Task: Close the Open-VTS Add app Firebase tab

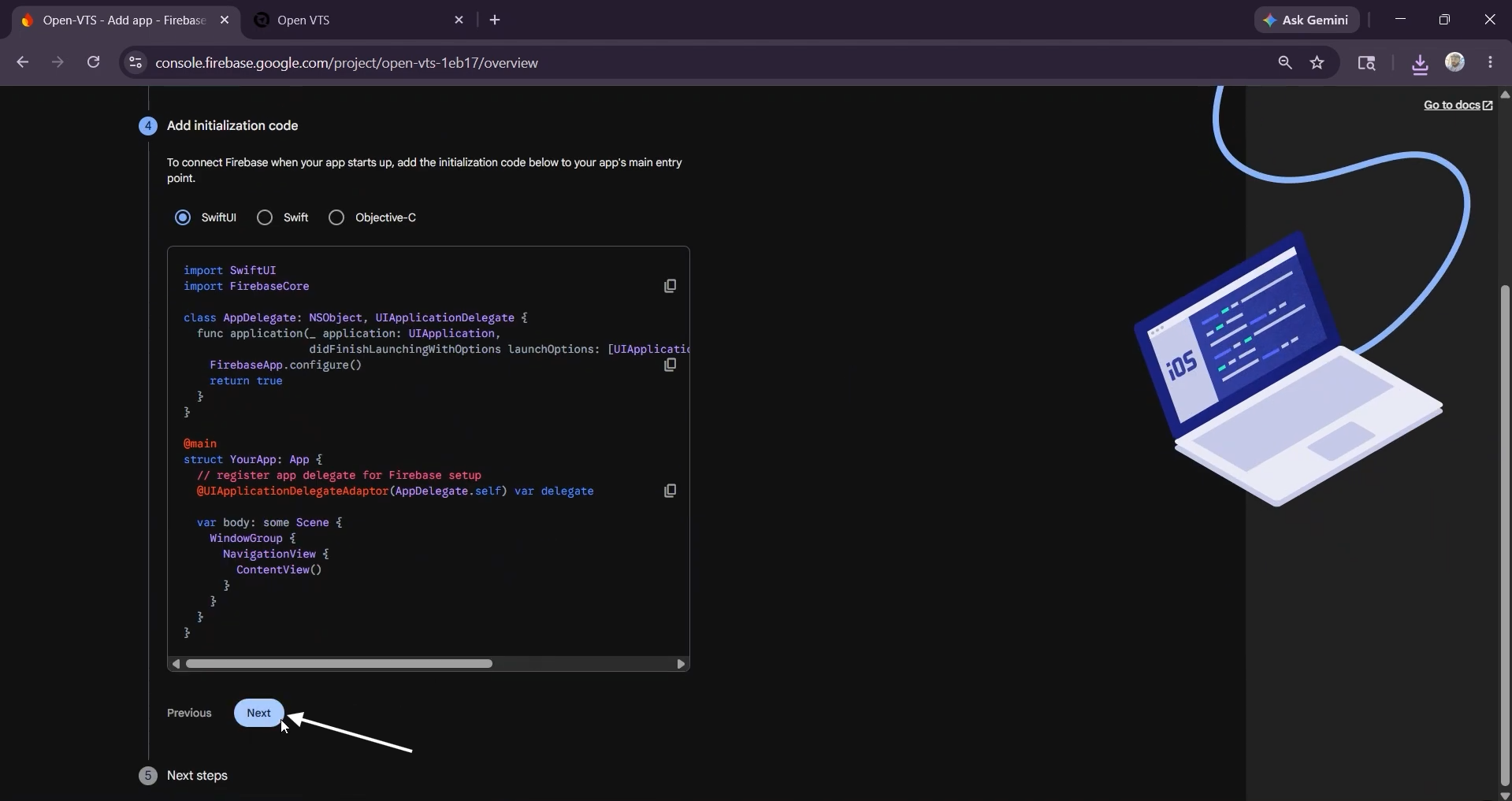Action: (x=225, y=20)
